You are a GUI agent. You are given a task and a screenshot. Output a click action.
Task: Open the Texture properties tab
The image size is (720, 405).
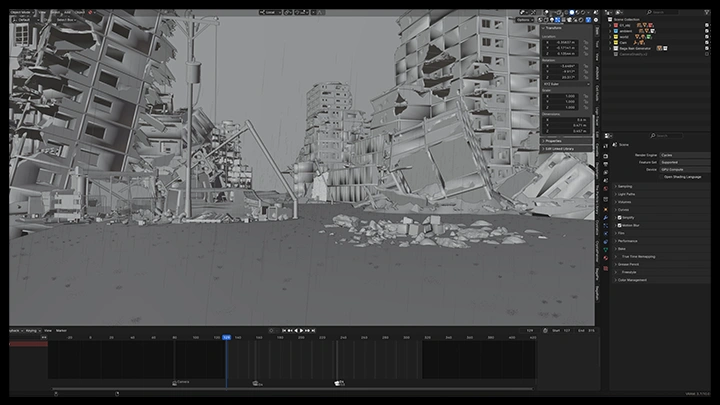[606, 268]
